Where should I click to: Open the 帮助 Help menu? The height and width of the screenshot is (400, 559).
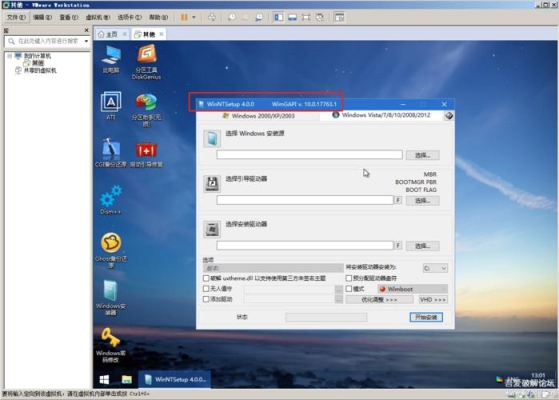coord(158,17)
